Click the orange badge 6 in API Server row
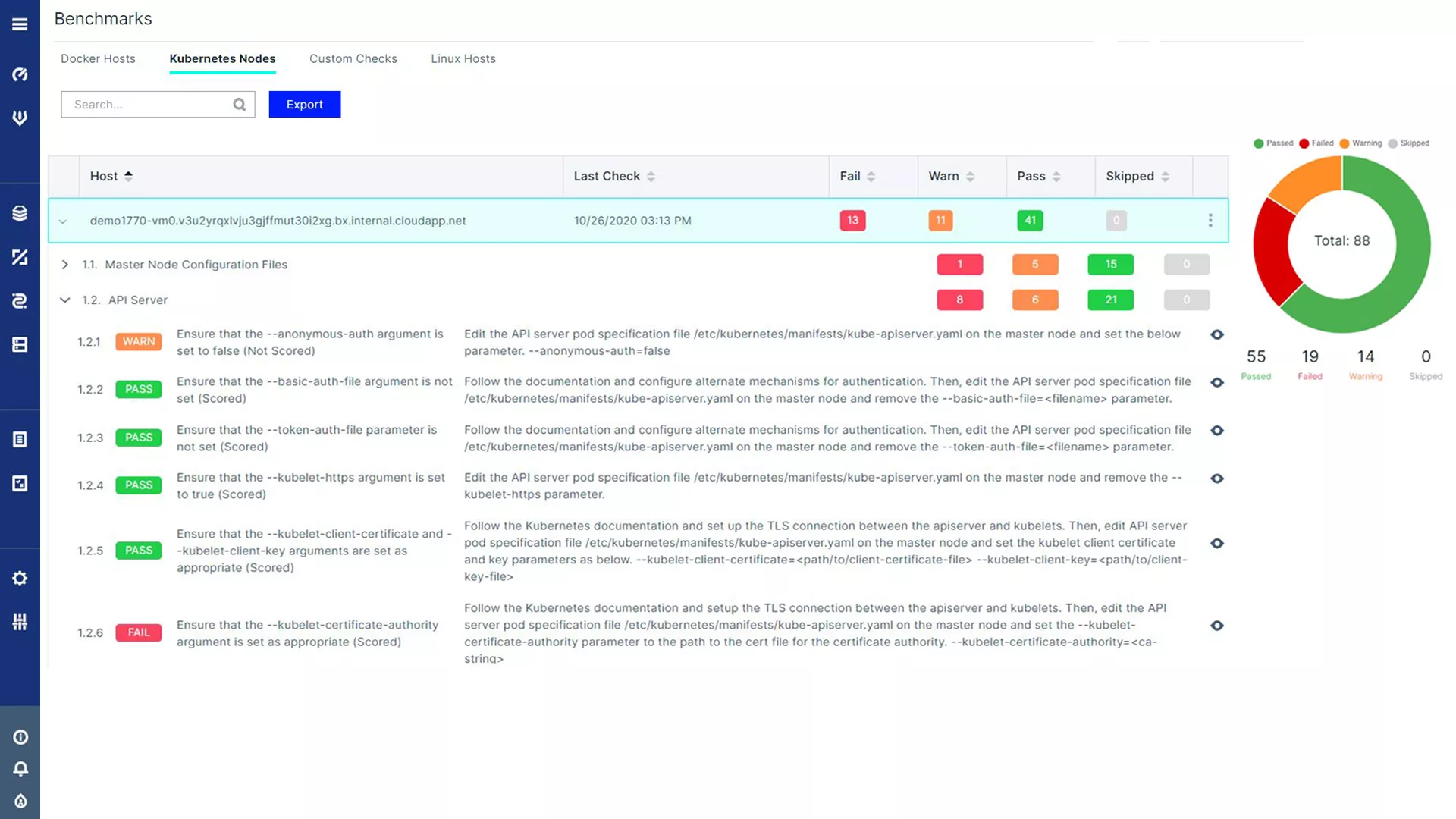Screen dimensions: 1456x819 1035,300
